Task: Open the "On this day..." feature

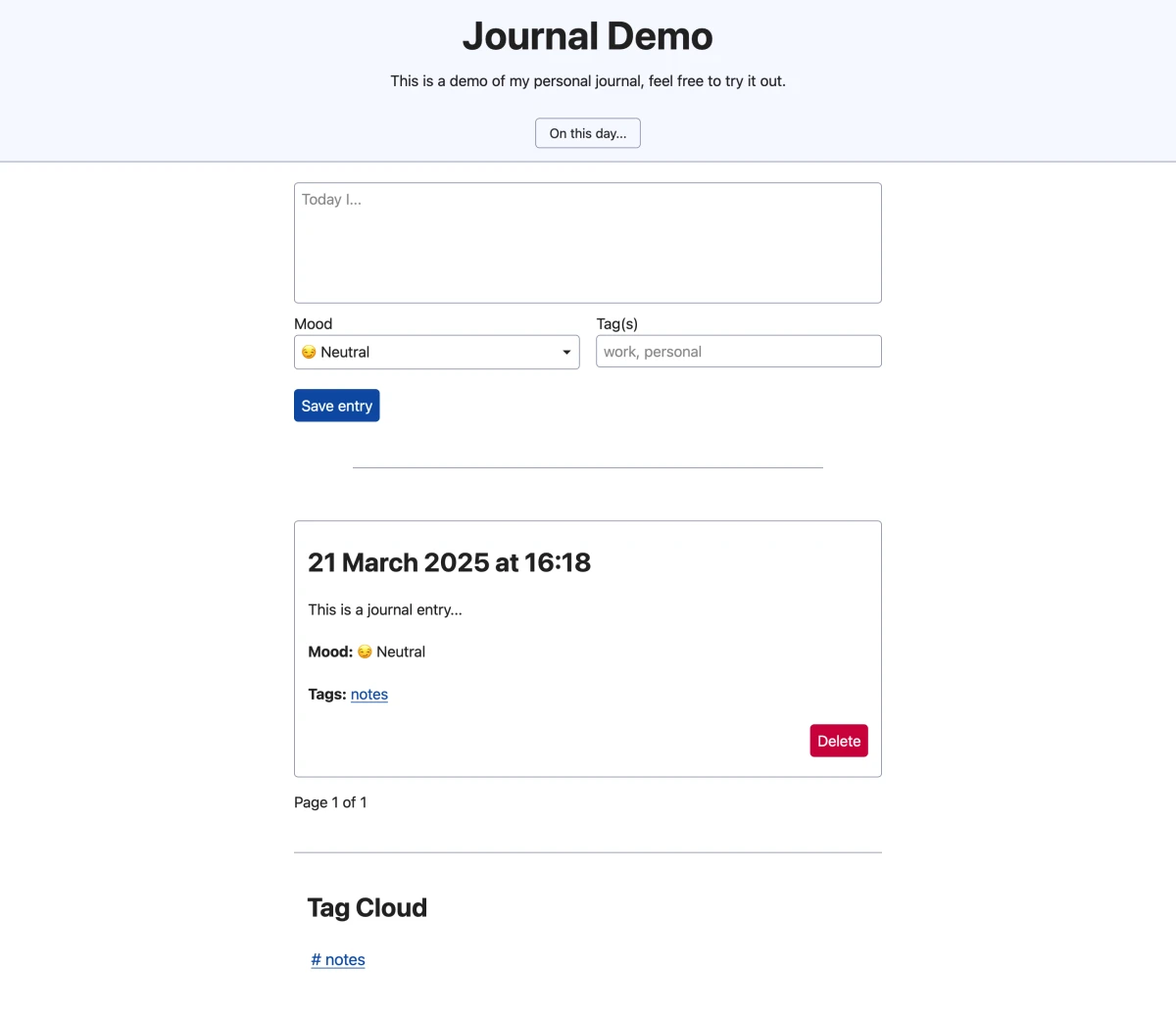Action: pyautogui.click(x=587, y=132)
